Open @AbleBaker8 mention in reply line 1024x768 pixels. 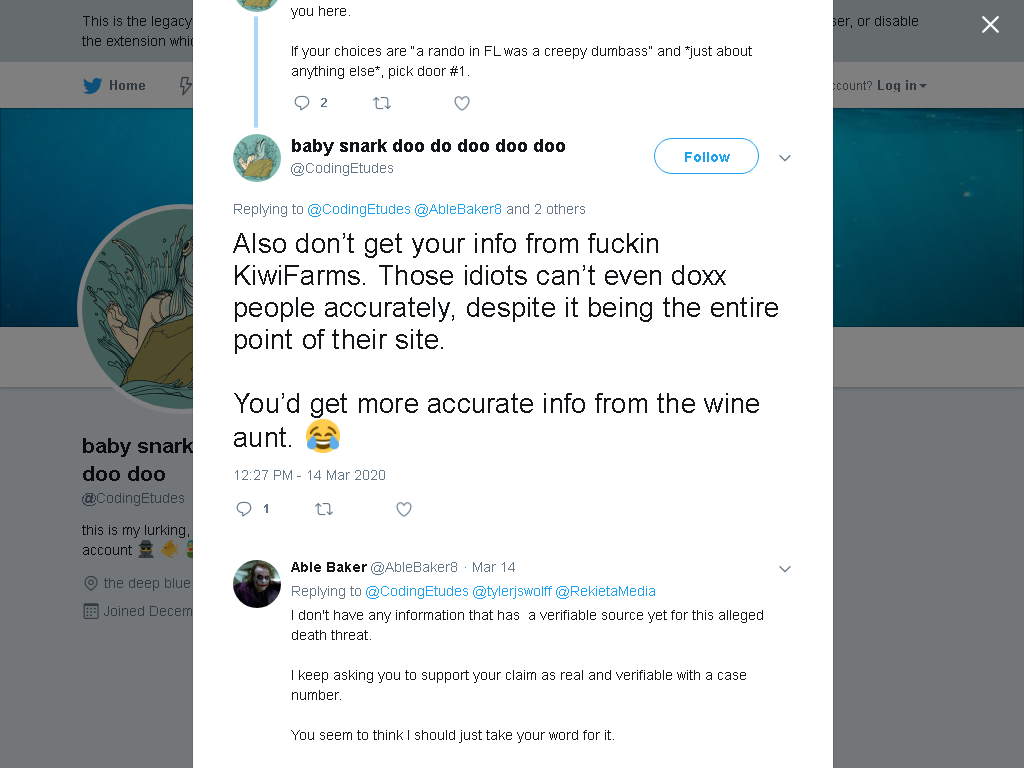(x=458, y=209)
